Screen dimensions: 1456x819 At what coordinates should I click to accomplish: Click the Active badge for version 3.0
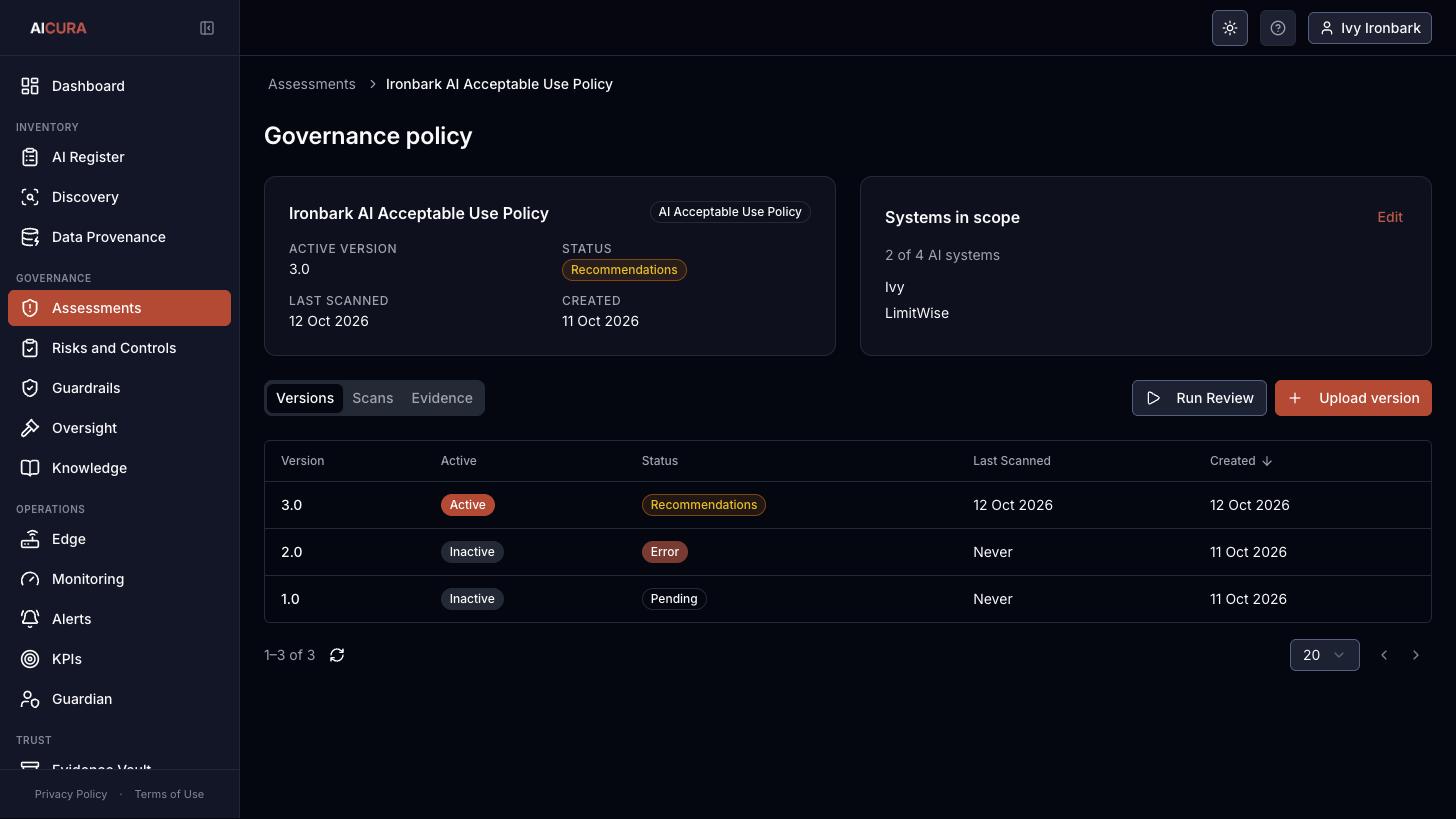(468, 505)
